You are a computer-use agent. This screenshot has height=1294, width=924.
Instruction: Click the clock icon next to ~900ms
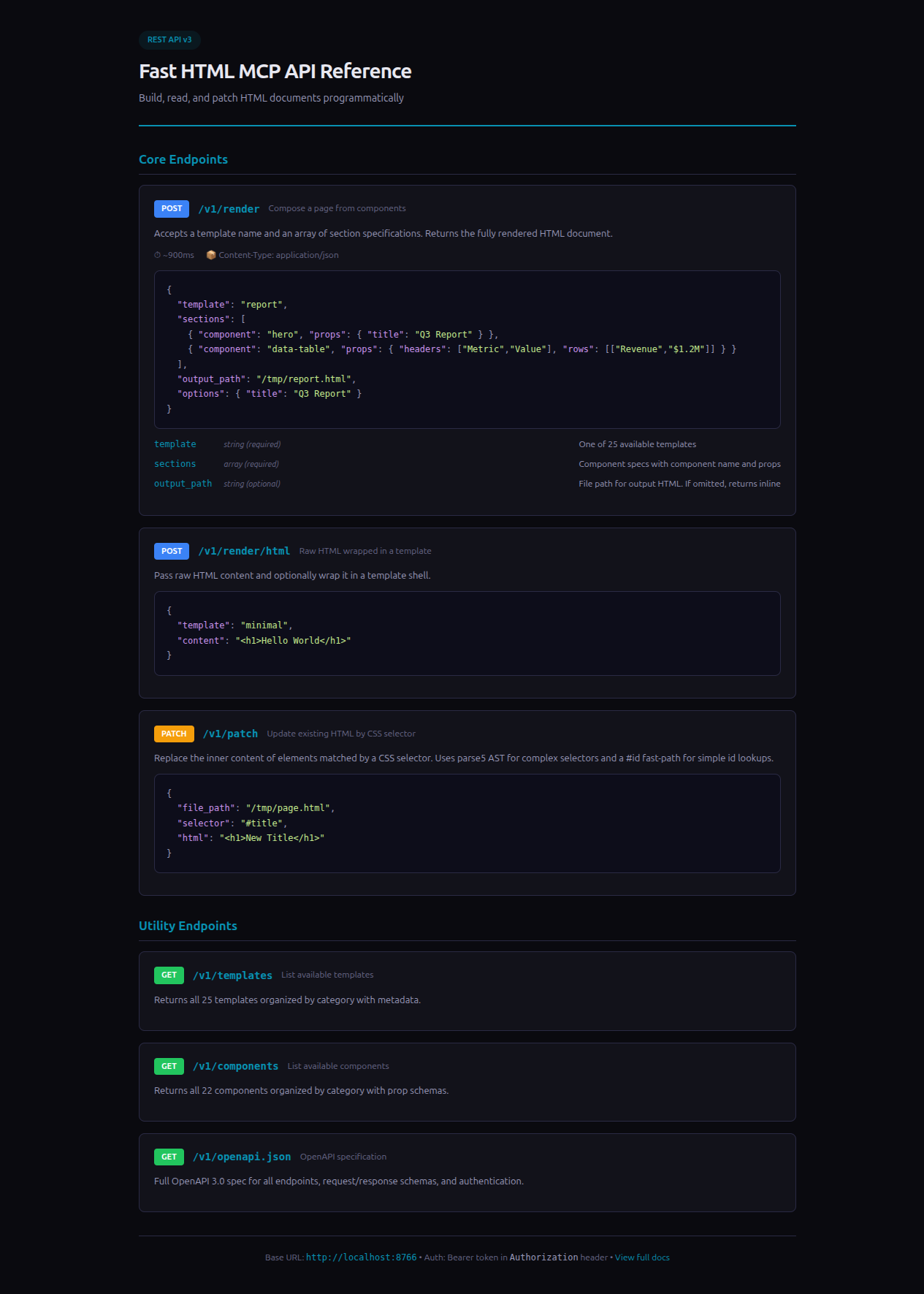pos(157,255)
